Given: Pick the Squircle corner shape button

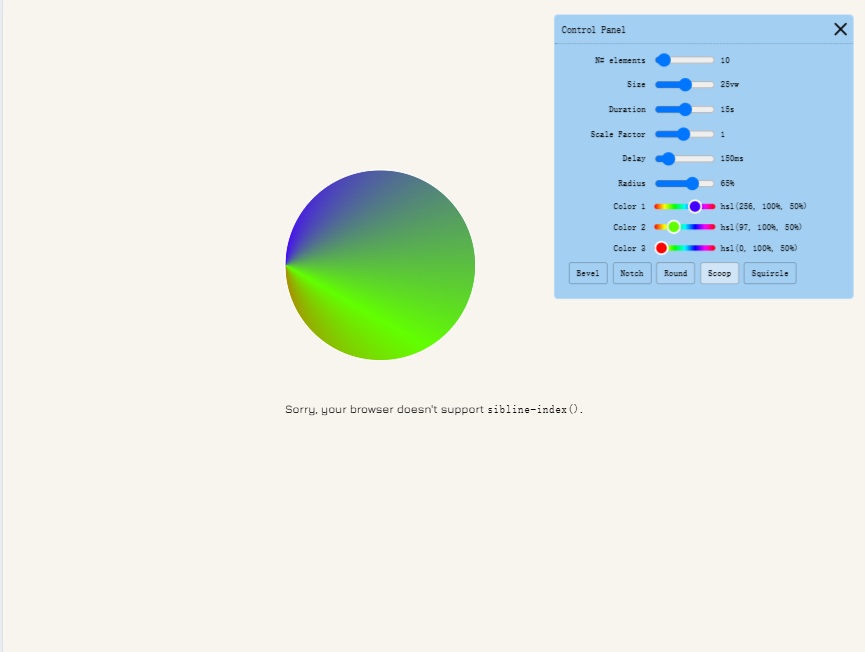Looking at the screenshot, I should pos(770,273).
